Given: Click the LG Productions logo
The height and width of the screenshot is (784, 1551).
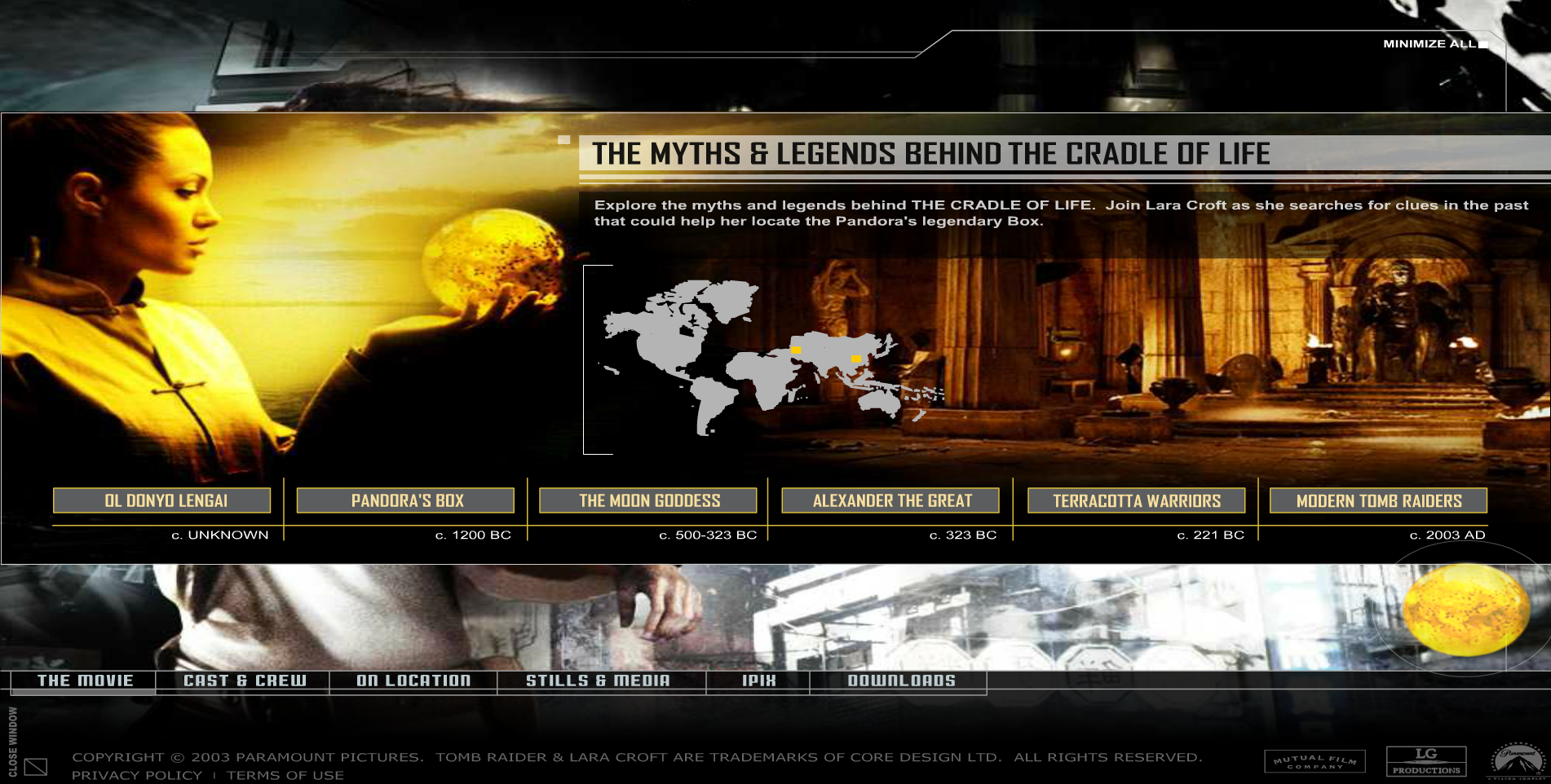Looking at the screenshot, I should (1426, 761).
